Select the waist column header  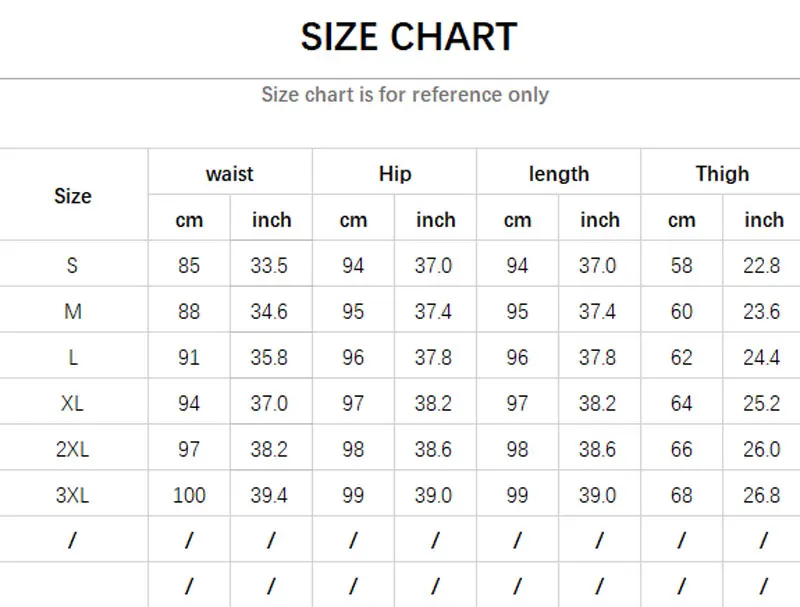point(230,174)
